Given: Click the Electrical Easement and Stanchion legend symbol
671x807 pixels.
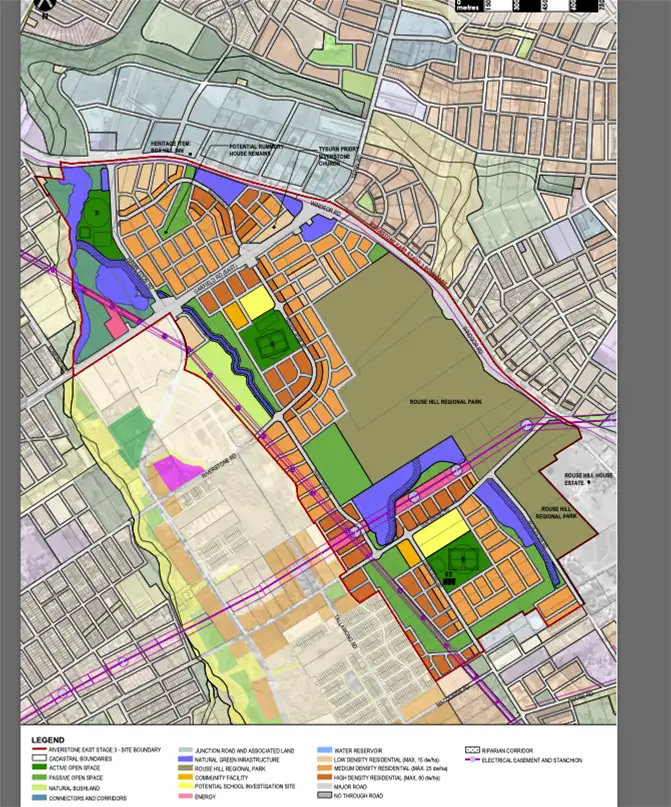Looking at the screenshot, I should 476,760.
